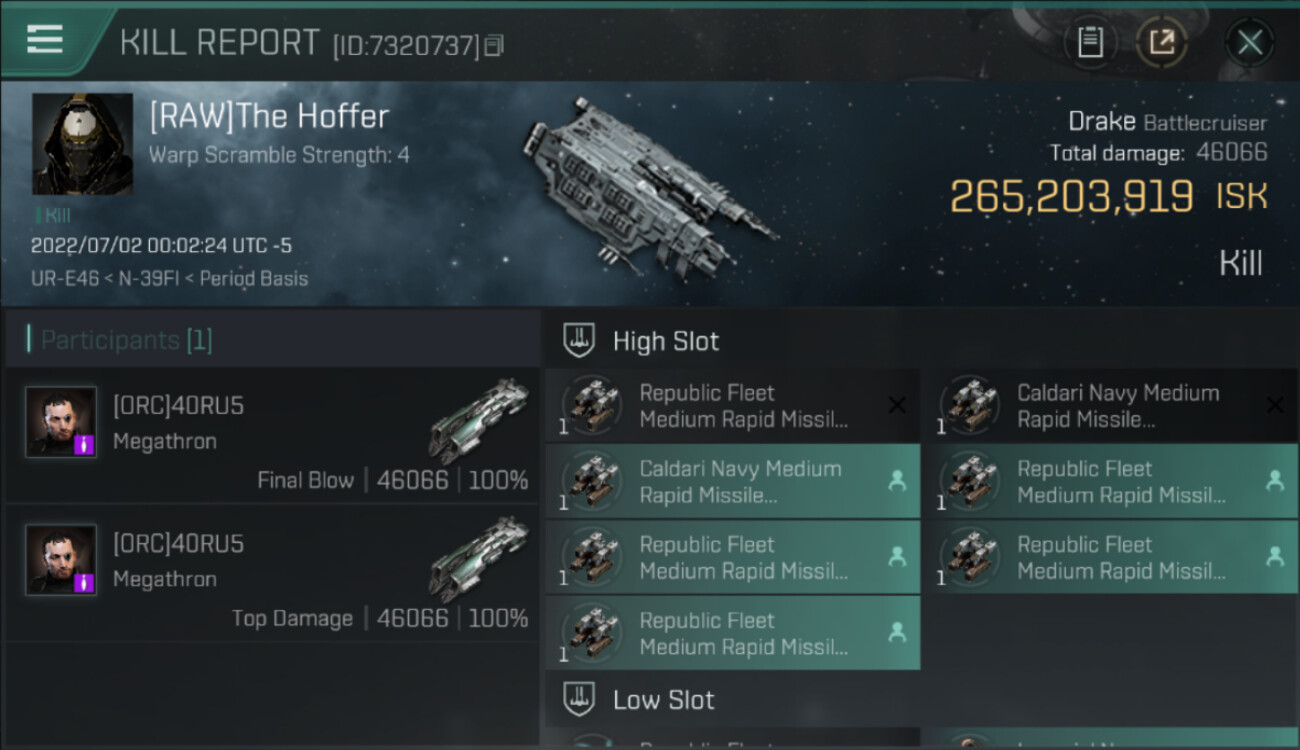
Task: Click the clipboard icon in header
Action: click(1090, 42)
